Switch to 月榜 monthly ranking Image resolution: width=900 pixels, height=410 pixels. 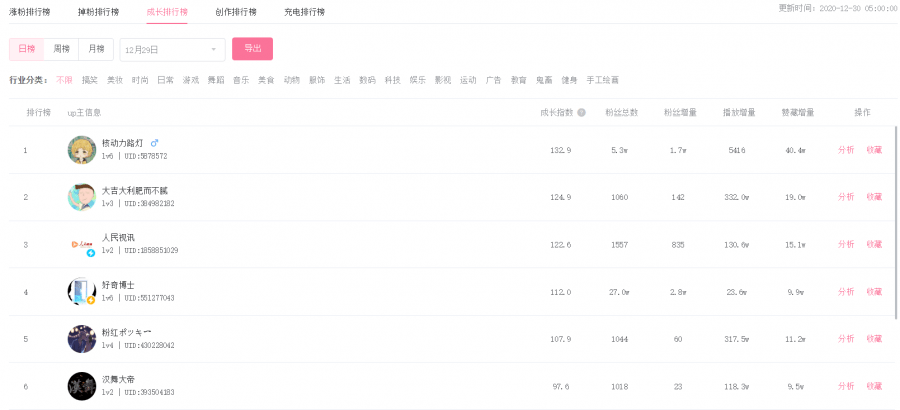point(96,49)
